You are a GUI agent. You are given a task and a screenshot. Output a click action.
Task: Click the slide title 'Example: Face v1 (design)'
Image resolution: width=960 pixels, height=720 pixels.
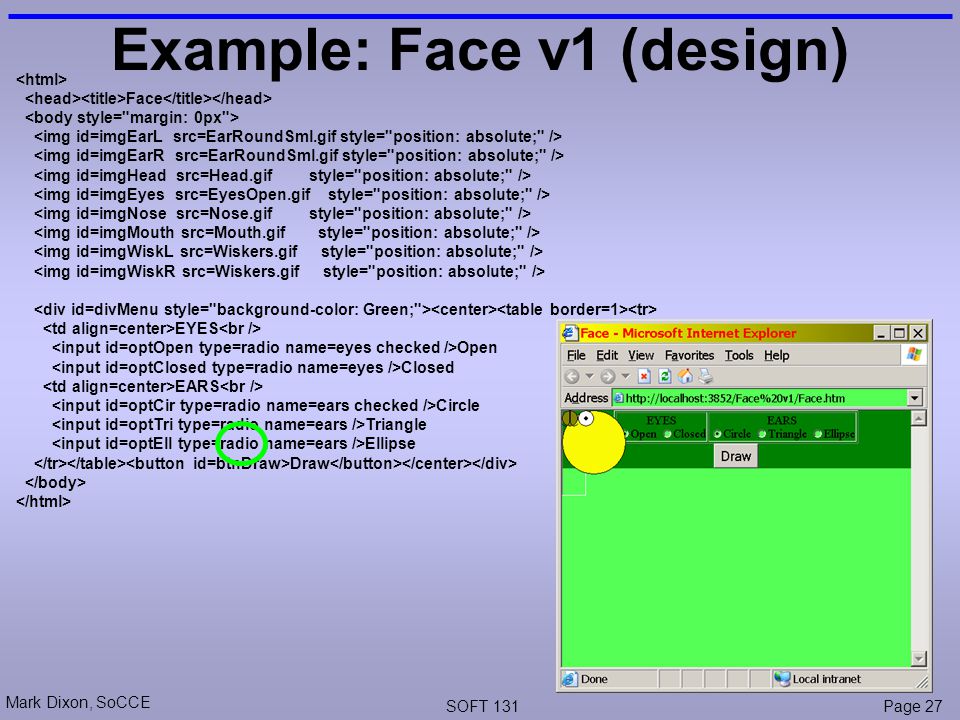click(x=480, y=51)
